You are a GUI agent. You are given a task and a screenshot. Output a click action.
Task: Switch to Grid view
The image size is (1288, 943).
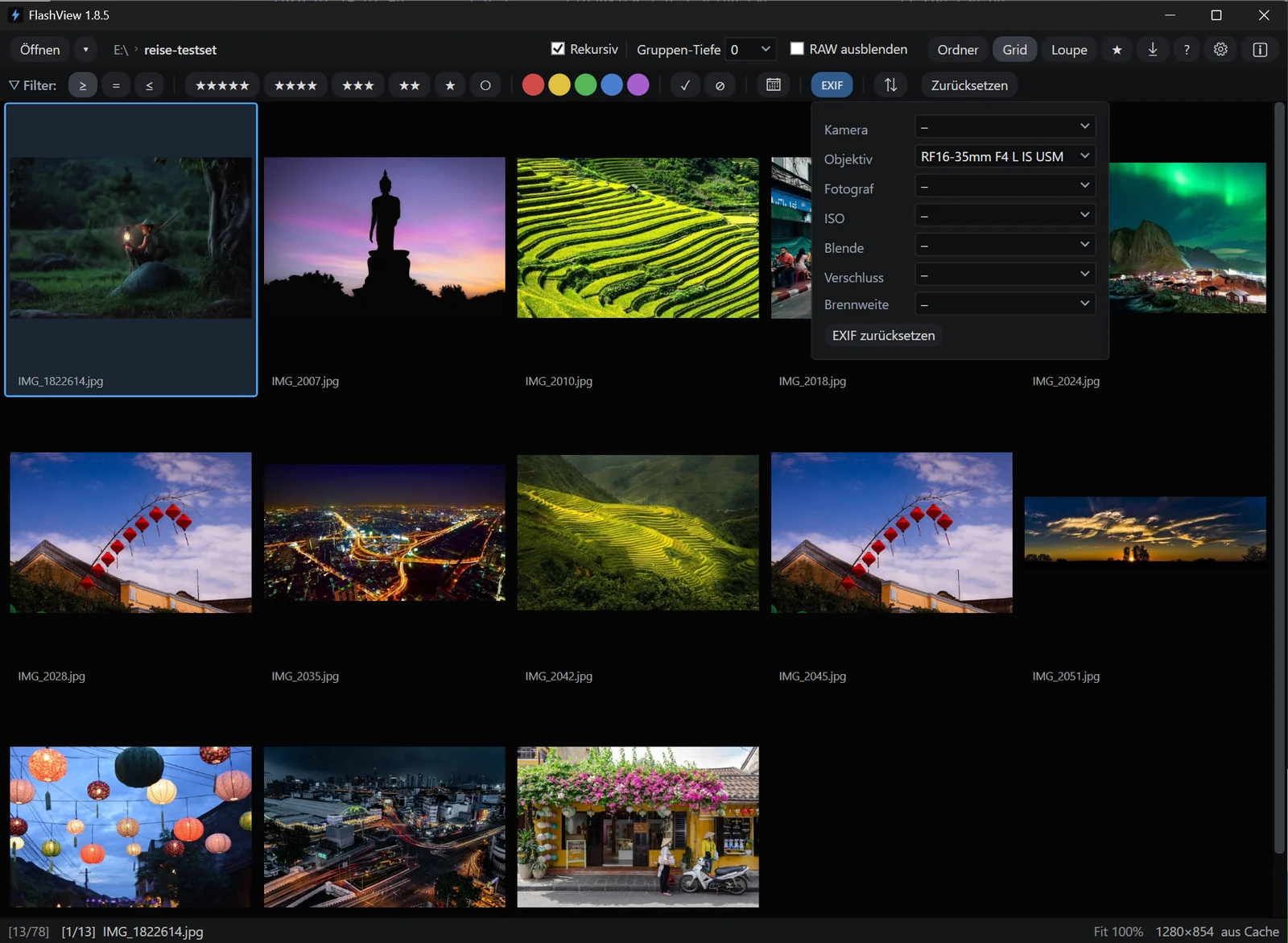[x=1014, y=50]
